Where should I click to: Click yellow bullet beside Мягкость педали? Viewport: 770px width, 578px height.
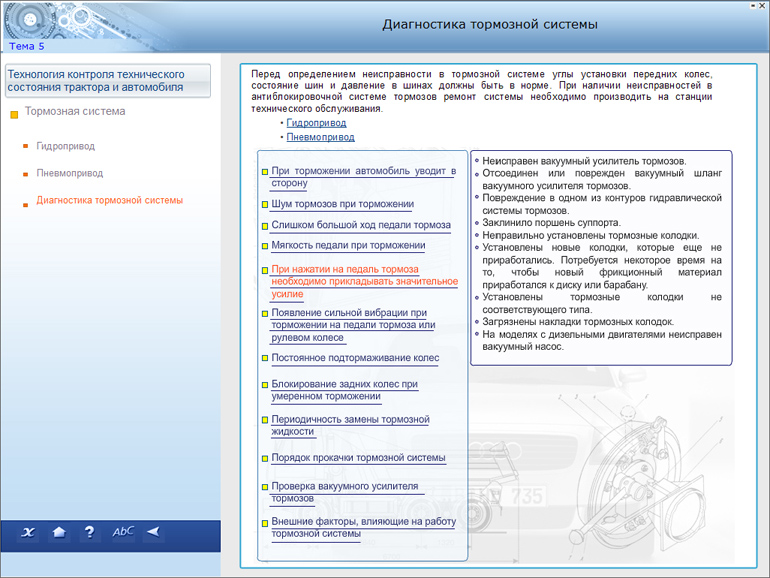tap(265, 246)
